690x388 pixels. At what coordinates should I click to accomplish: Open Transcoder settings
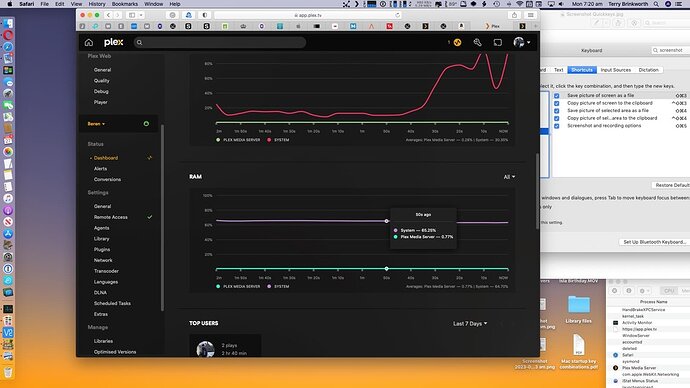[x=106, y=271]
